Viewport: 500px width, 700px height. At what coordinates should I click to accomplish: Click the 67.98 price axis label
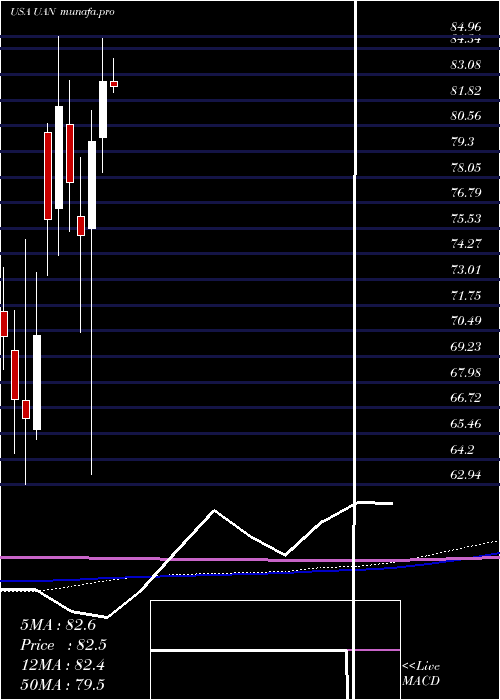(466, 372)
